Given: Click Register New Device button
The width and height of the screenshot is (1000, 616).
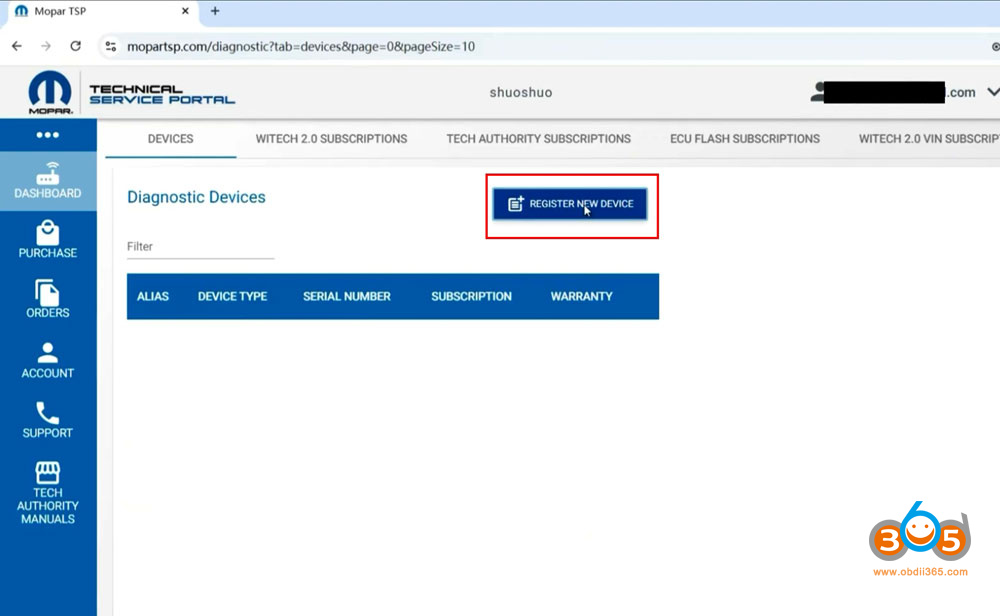Looking at the screenshot, I should click(571, 204).
